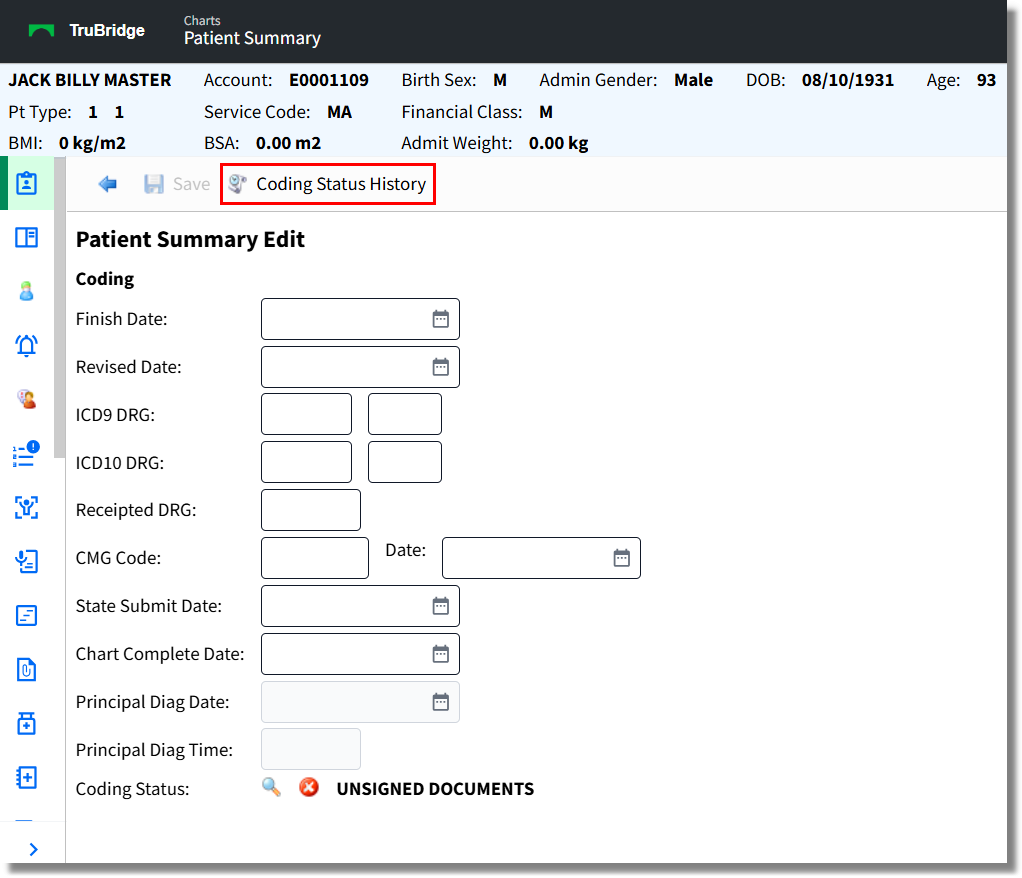Open the two-panel chart view sidebar icon
1022x878 pixels.
(x=27, y=237)
